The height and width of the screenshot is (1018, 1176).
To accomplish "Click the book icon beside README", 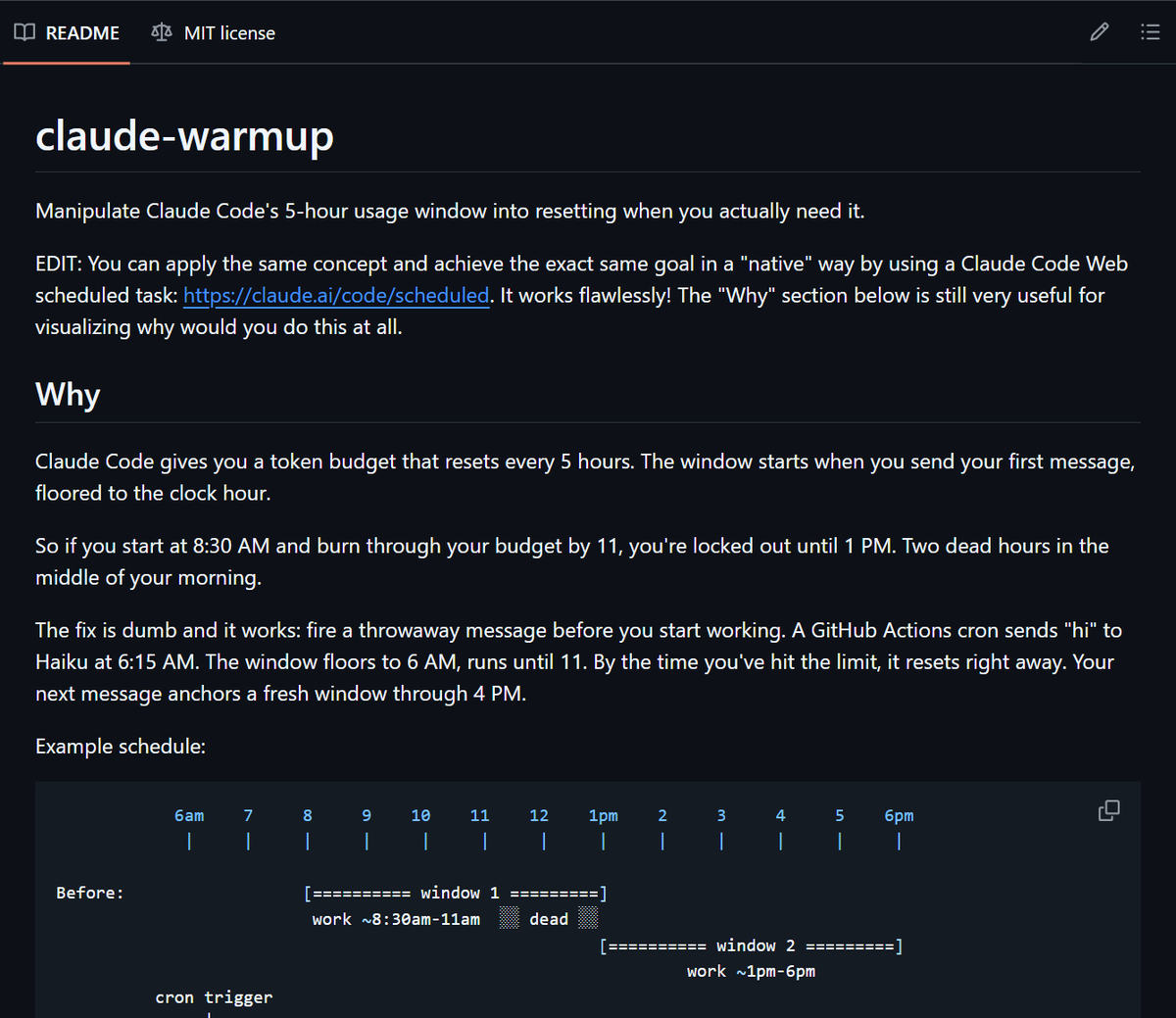I will [24, 32].
